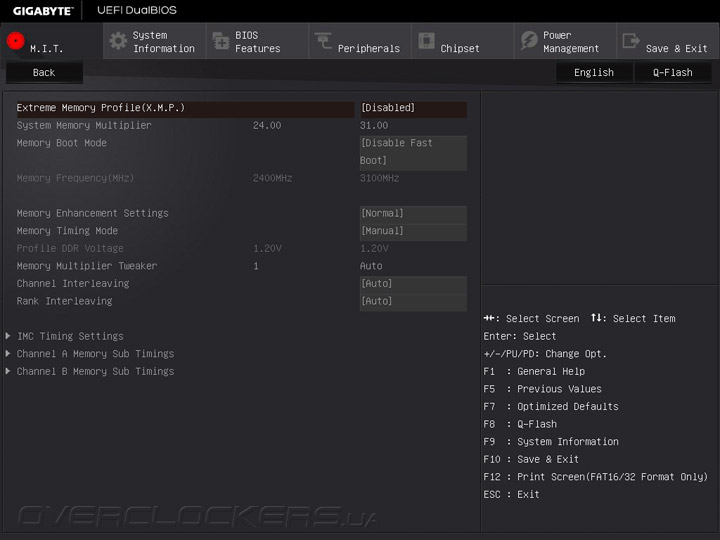Open the X.M.P. Disabled option box

pyautogui.click(x=413, y=108)
